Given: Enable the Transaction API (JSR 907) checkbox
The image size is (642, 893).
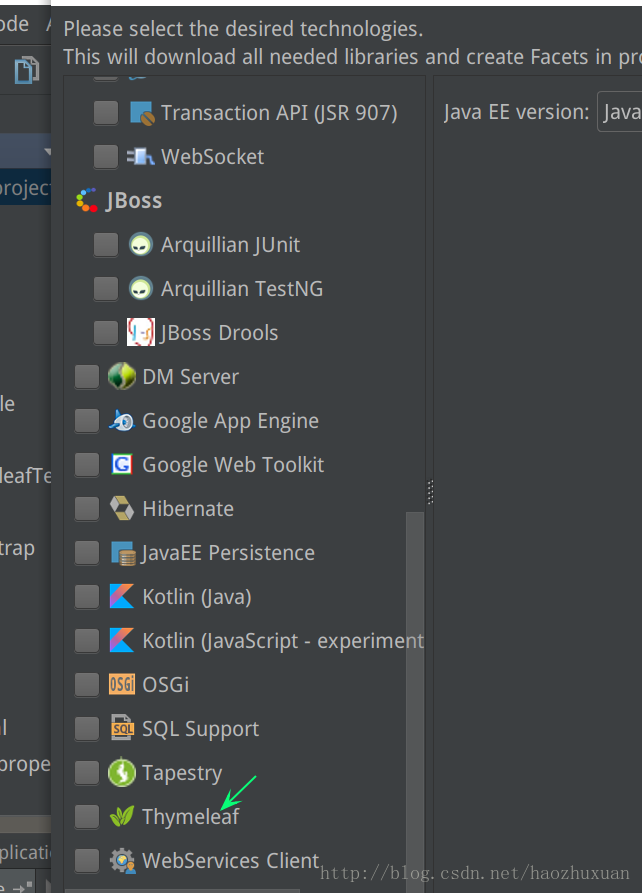Looking at the screenshot, I should pyautogui.click(x=106, y=113).
